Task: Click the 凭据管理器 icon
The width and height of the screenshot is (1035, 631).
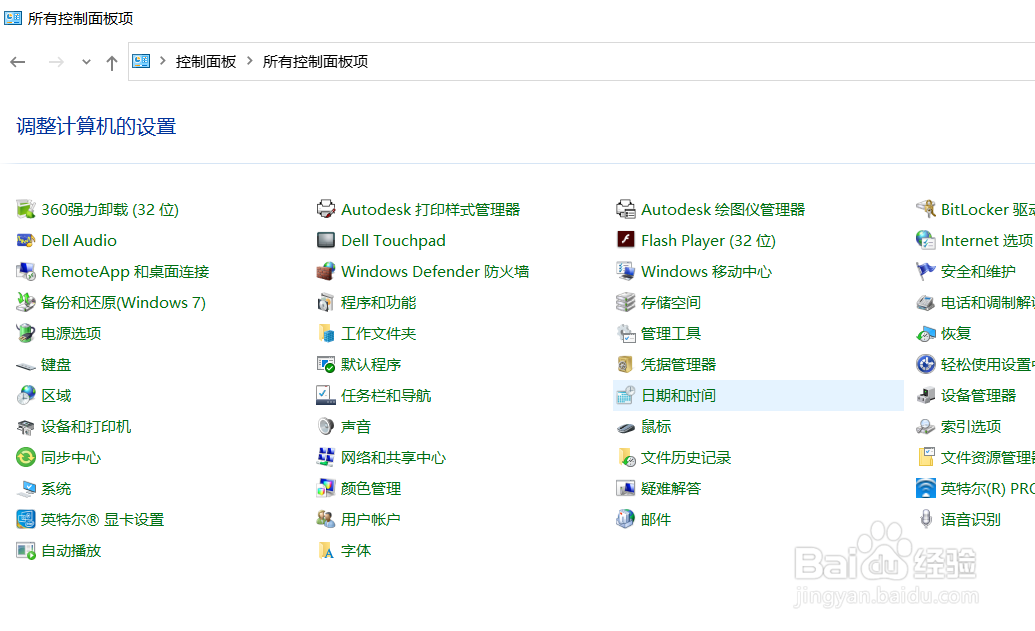Action: [626, 364]
